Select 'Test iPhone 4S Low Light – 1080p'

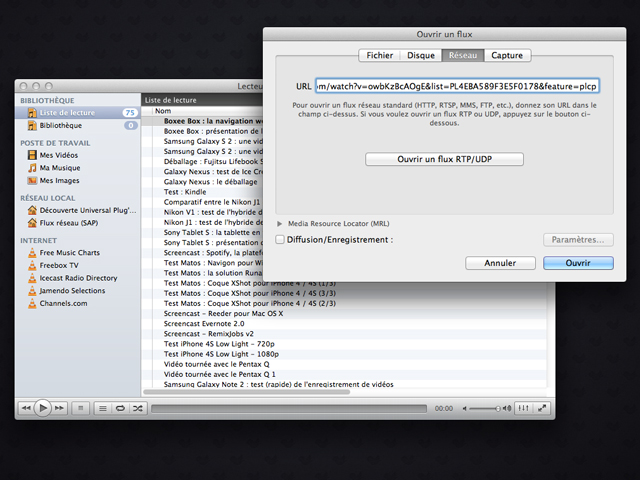coord(344,354)
